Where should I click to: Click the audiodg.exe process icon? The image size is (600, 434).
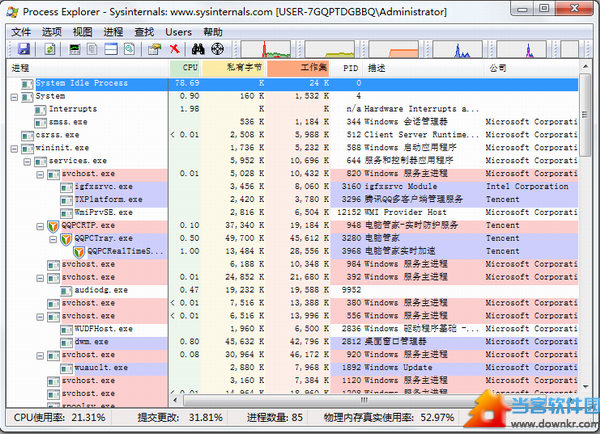[66, 291]
